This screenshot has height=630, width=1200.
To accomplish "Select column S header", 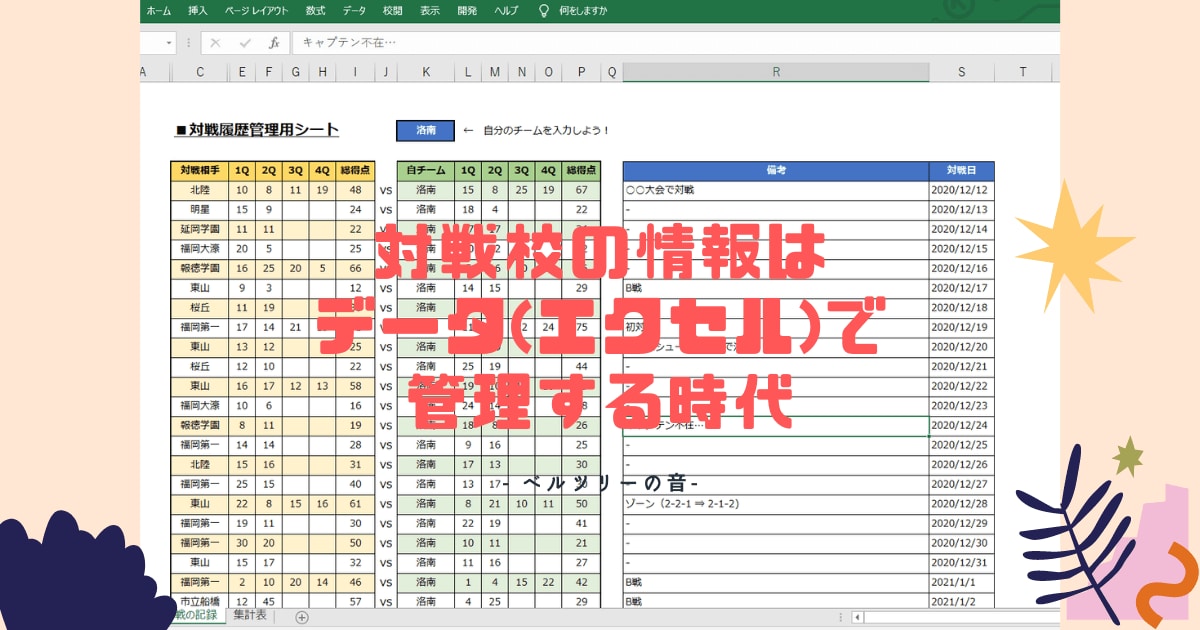I will tap(962, 72).
